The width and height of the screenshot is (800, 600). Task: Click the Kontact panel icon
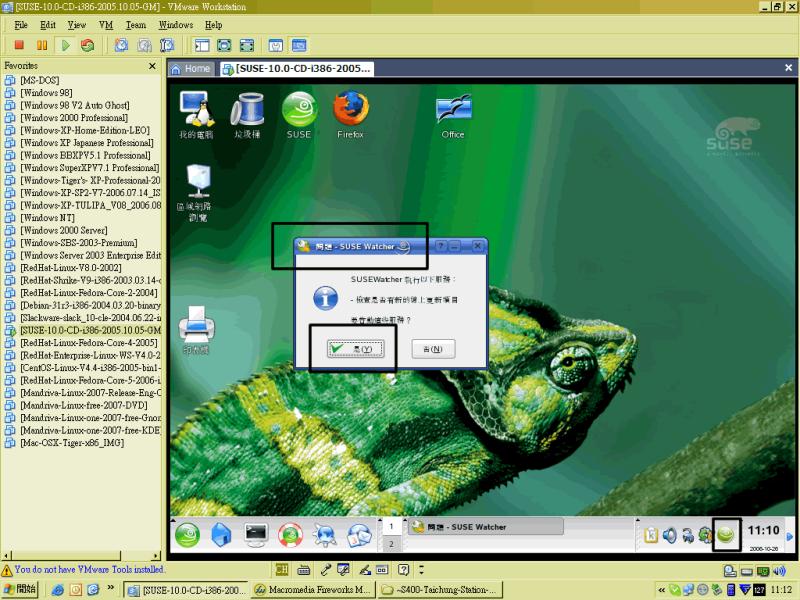click(359, 535)
